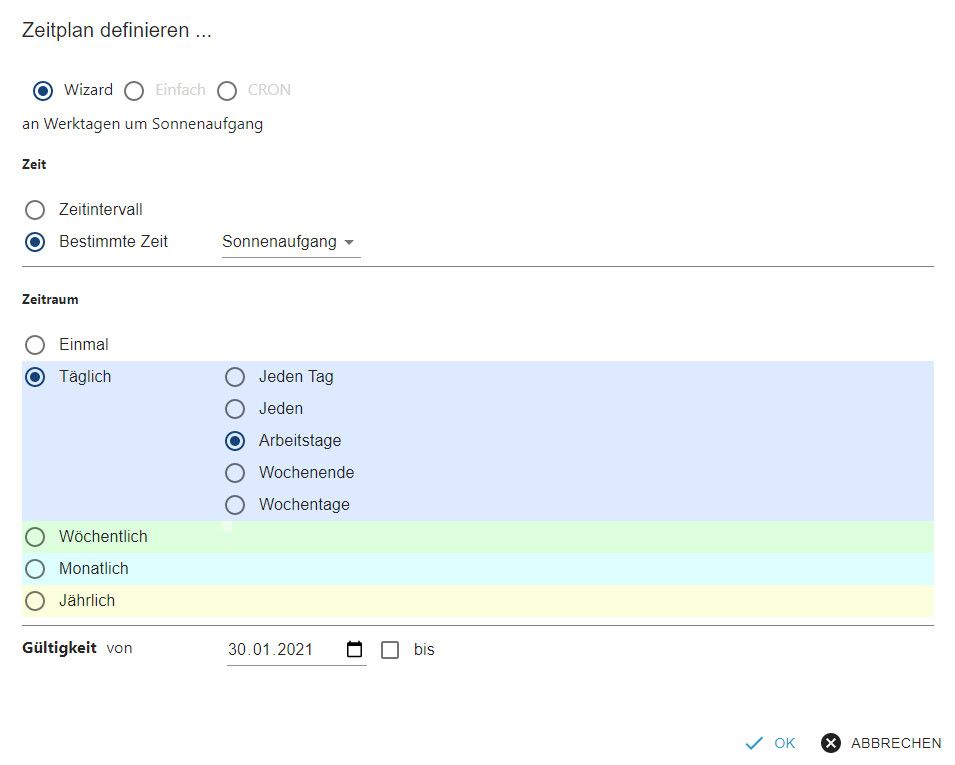The image size is (955, 765).
Task: Select the Jährlich period option
Action: (x=35, y=601)
